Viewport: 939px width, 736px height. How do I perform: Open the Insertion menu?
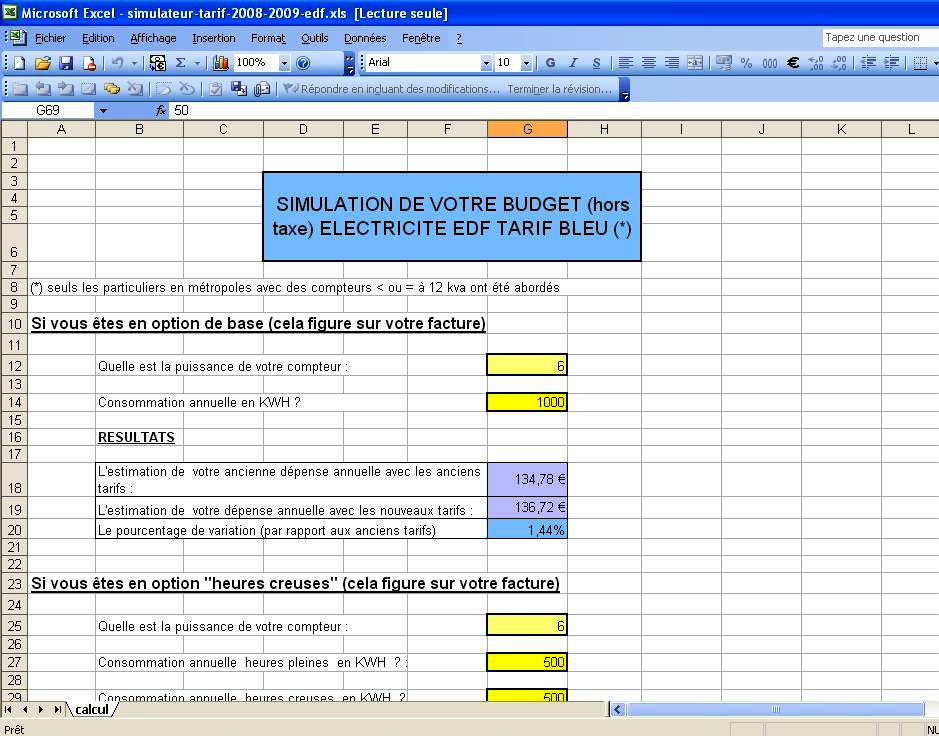pyautogui.click(x=214, y=38)
